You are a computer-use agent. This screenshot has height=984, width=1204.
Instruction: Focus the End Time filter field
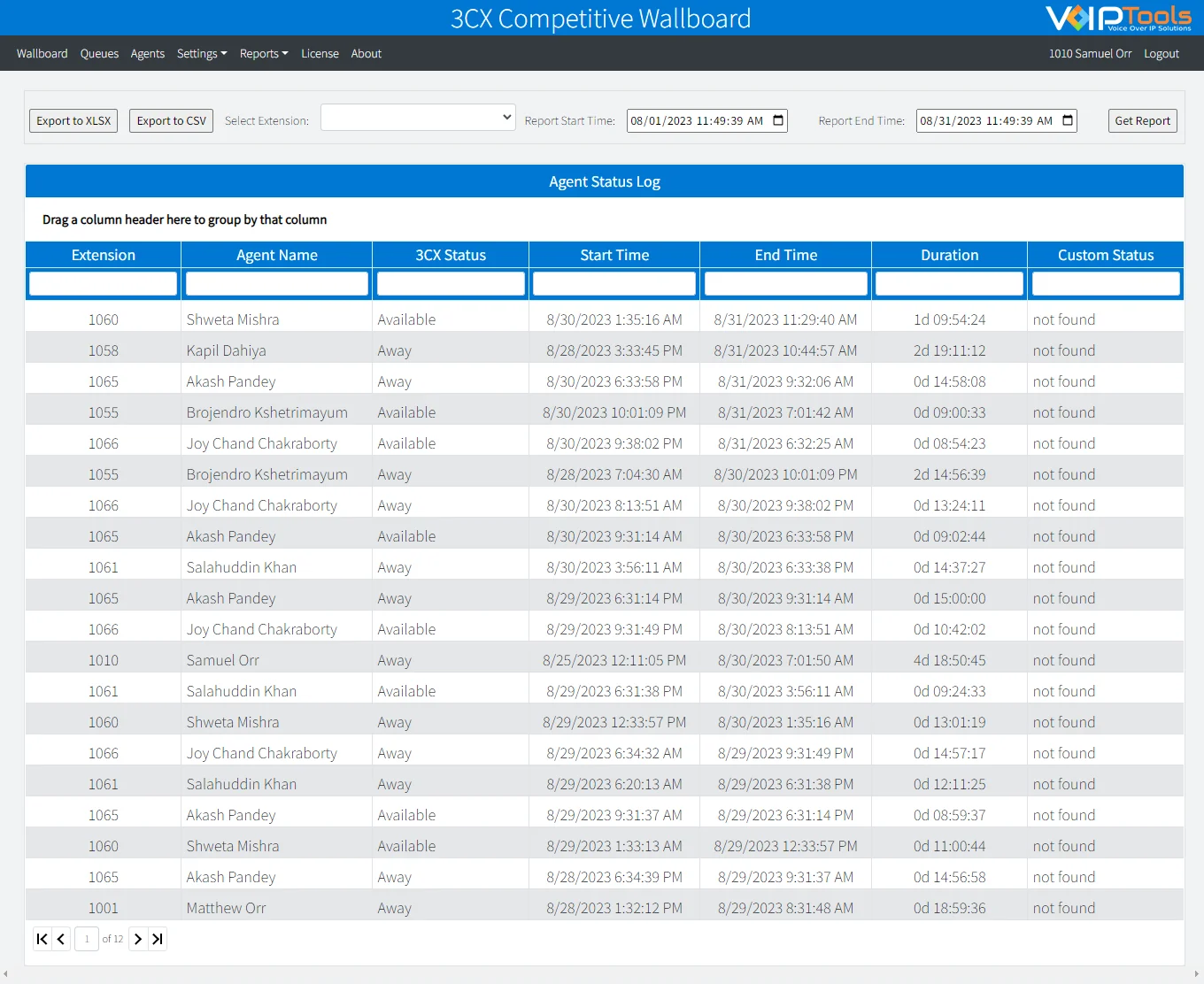tap(786, 283)
